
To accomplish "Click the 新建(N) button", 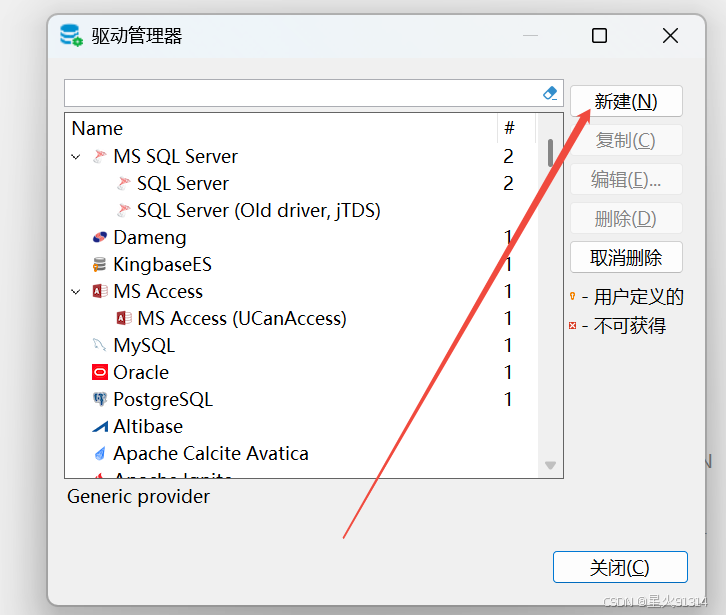I will [626, 101].
